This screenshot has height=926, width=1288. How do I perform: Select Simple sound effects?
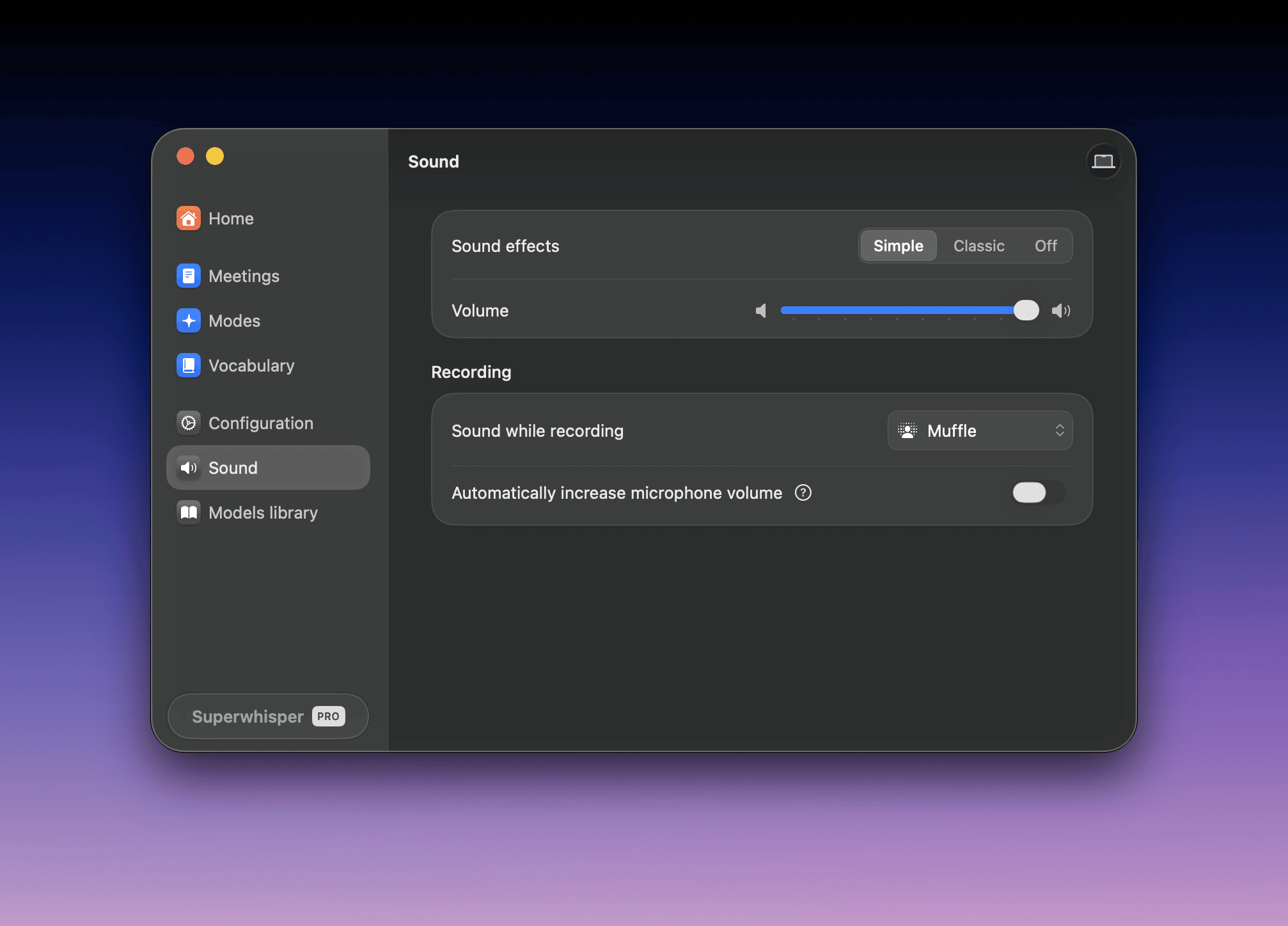click(899, 246)
